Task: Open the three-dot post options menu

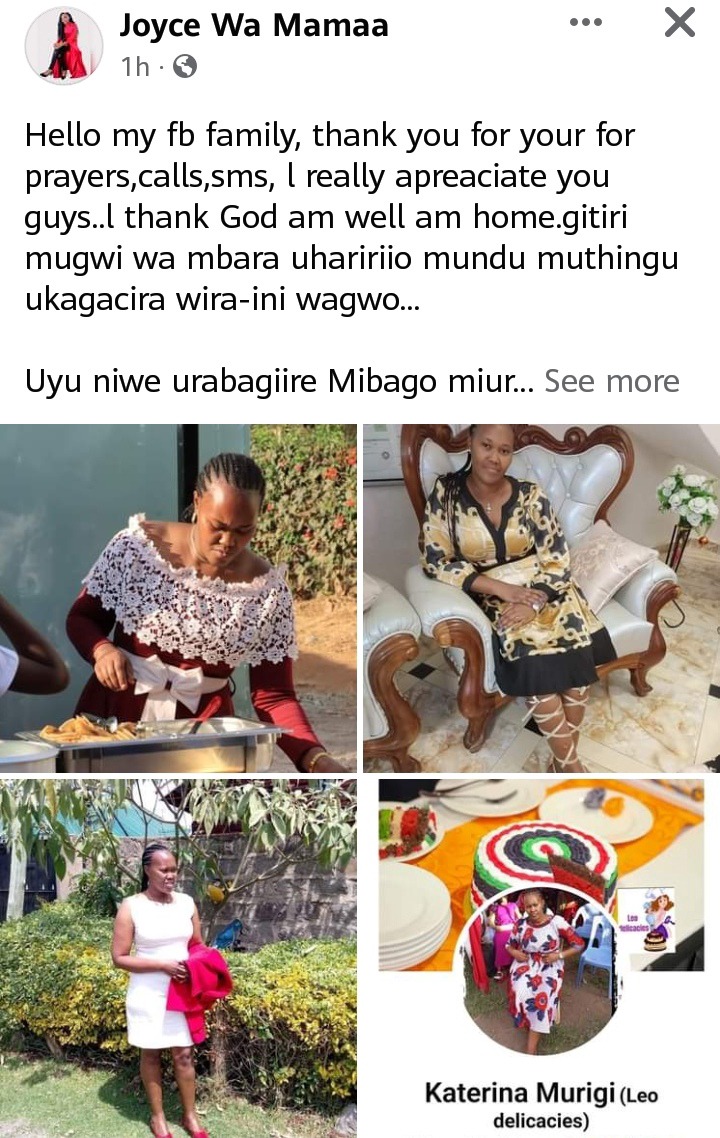Action: [585, 22]
